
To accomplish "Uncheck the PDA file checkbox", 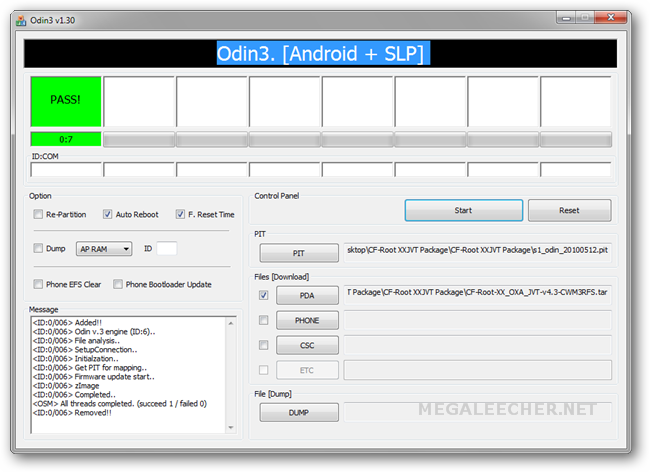I will [x=264, y=295].
